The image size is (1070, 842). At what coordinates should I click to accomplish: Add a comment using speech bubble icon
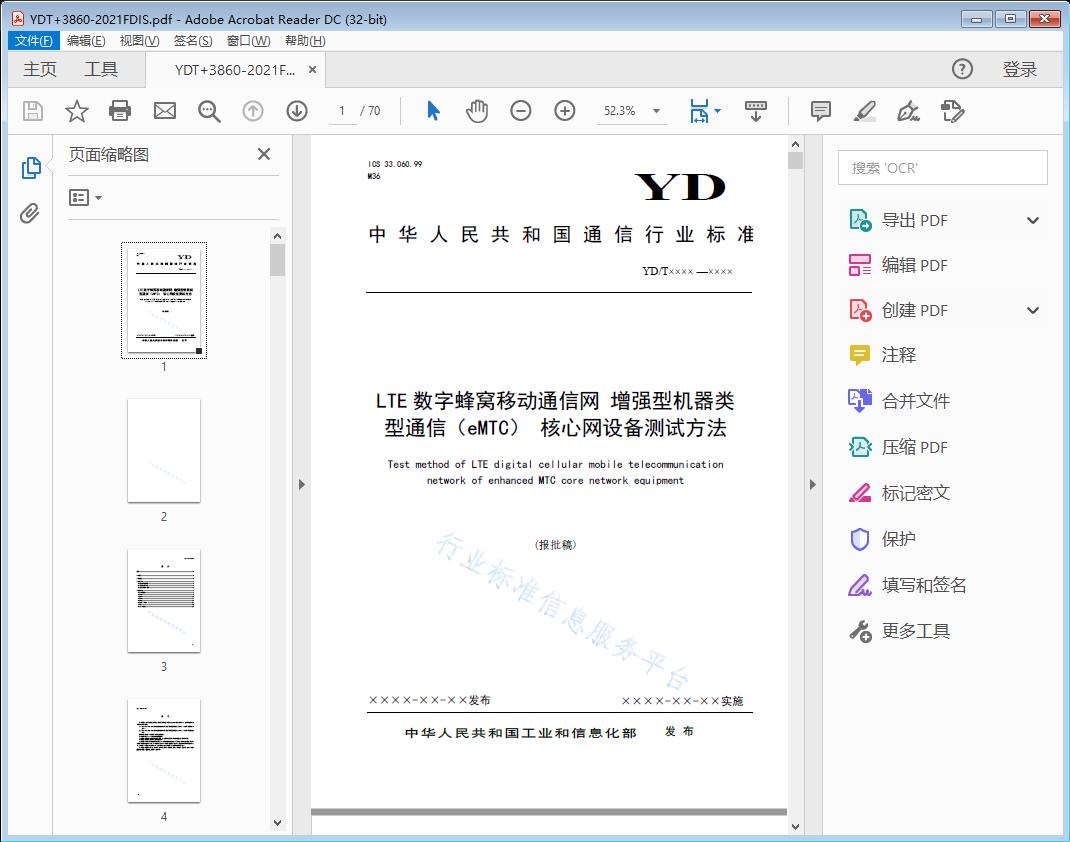click(820, 111)
